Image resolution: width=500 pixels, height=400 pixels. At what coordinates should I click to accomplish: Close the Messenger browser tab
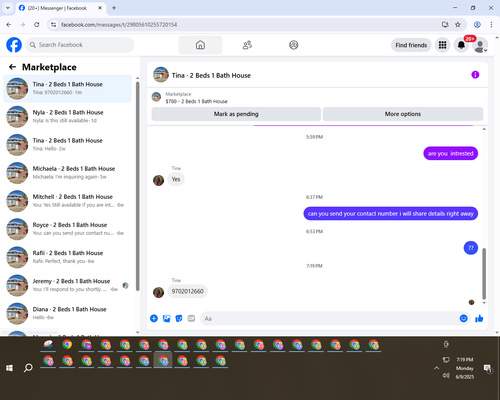tap(100, 8)
